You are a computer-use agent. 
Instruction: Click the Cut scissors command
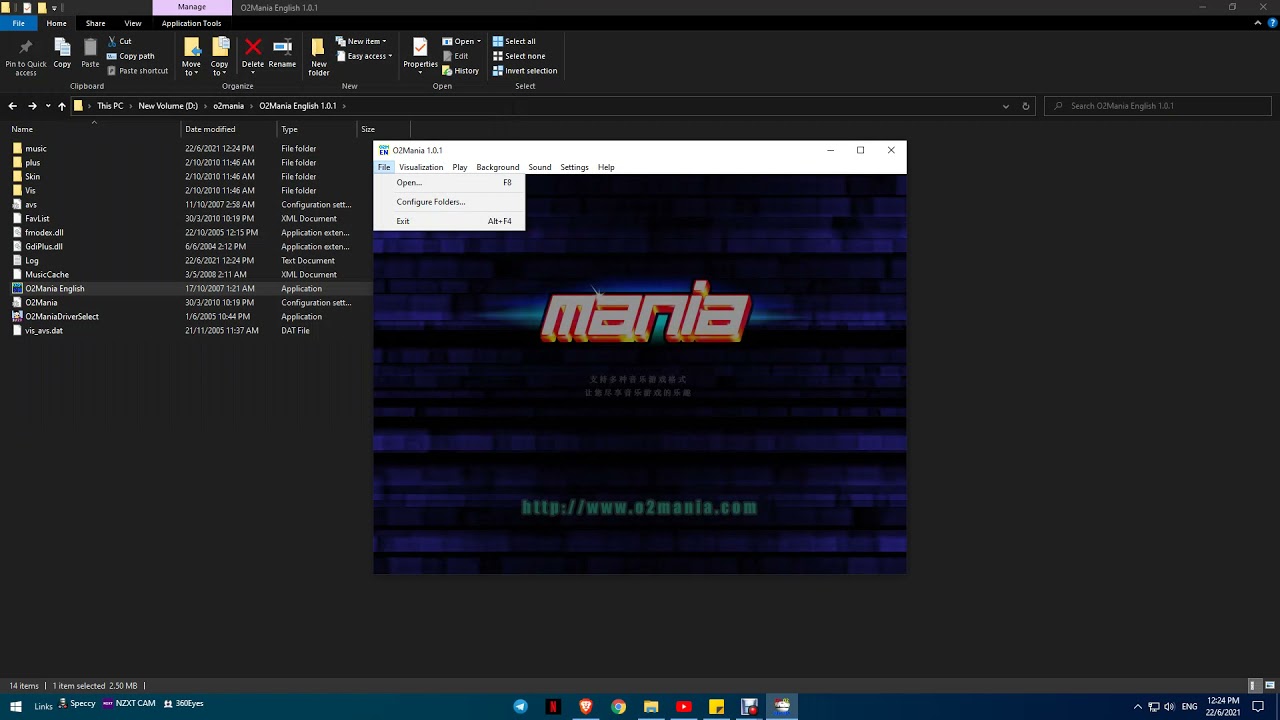point(119,41)
